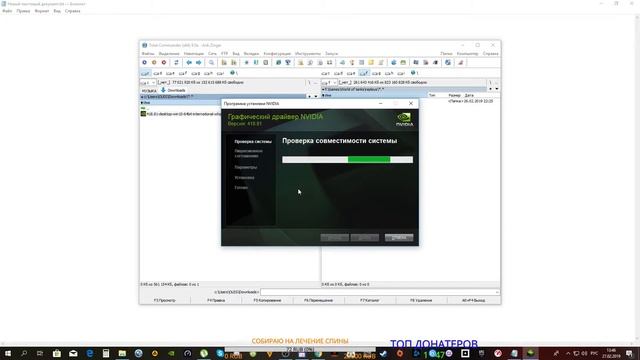This screenshot has height=360, width=640.
Task: Click Готово step in installer sidebar
Action: pos(241,188)
